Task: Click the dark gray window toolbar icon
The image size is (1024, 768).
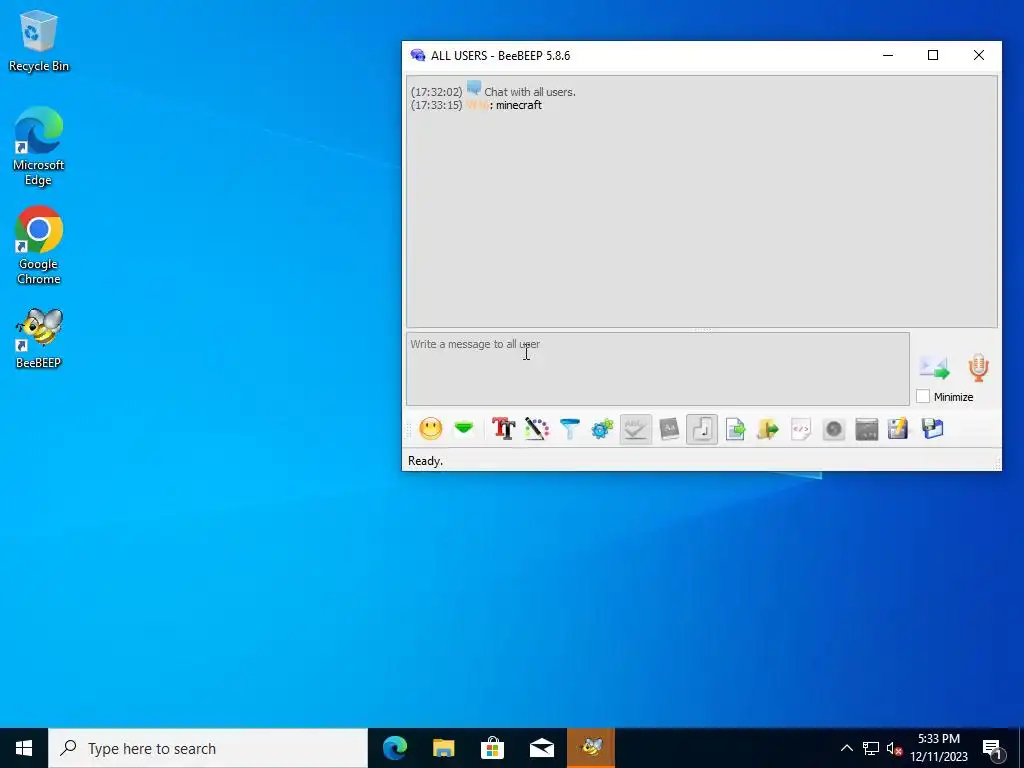Action: click(867, 429)
